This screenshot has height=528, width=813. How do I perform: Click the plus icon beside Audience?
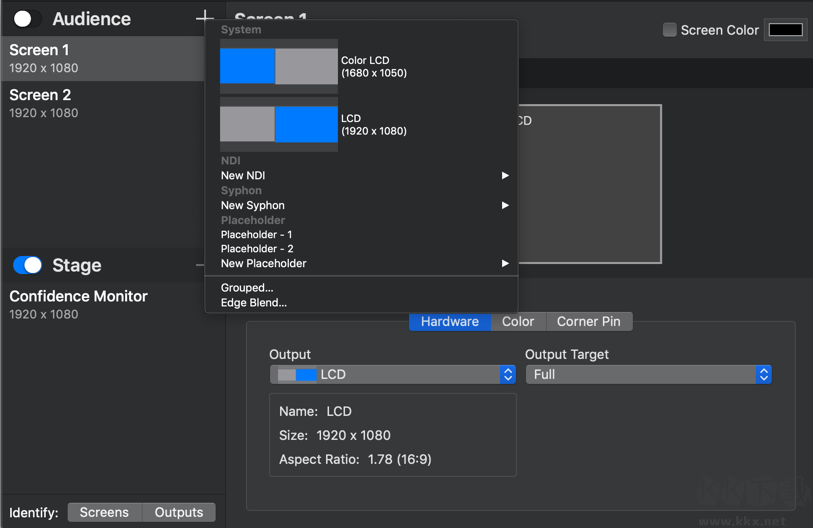click(204, 18)
